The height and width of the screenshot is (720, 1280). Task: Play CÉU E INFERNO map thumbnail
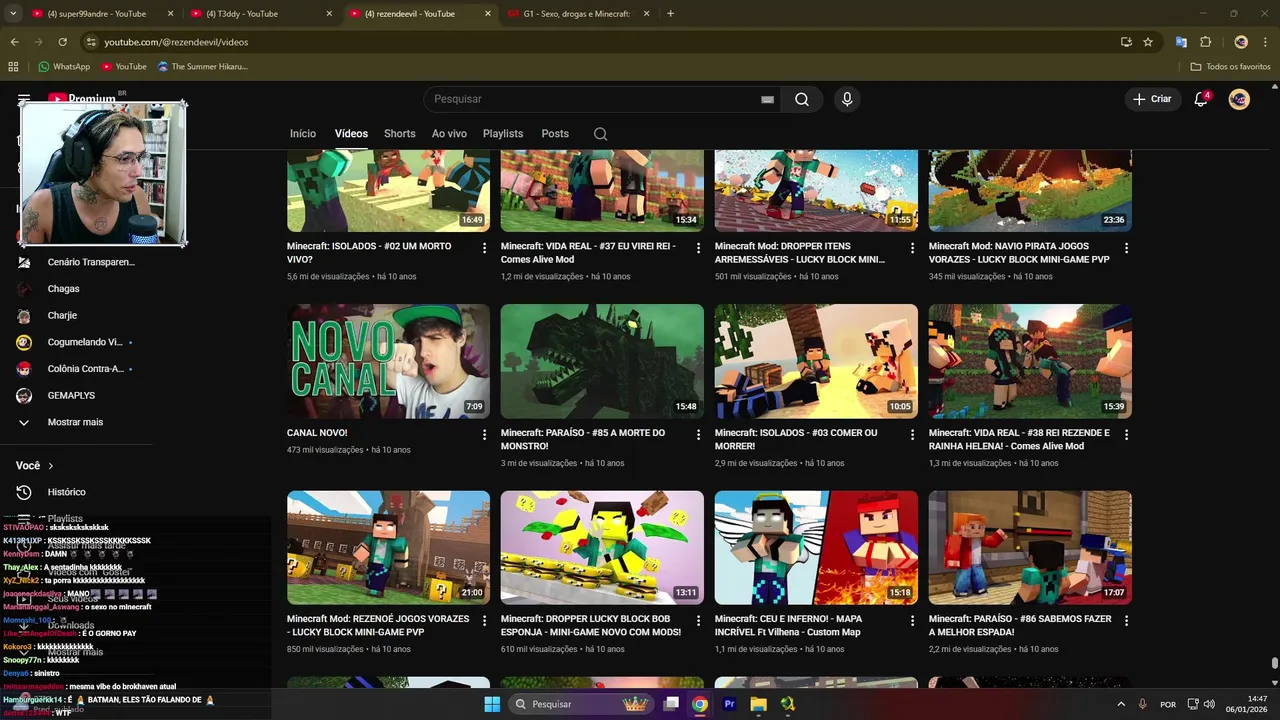coord(816,548)
